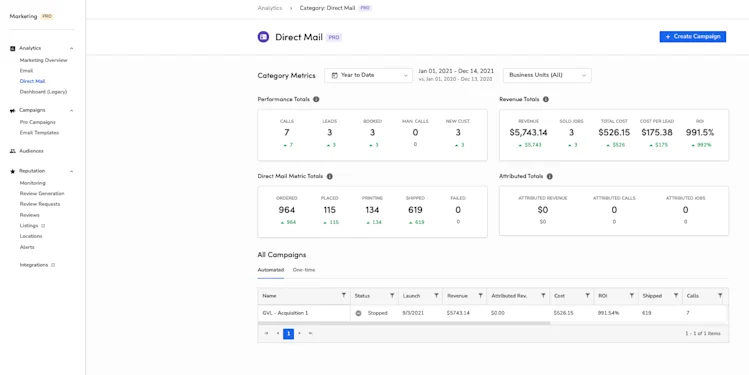Screen dimensions: 749x375
Task: Open info tooltip for Direct Mail Metric Totals
Action: pyautogui.click(x=330, y=176)
